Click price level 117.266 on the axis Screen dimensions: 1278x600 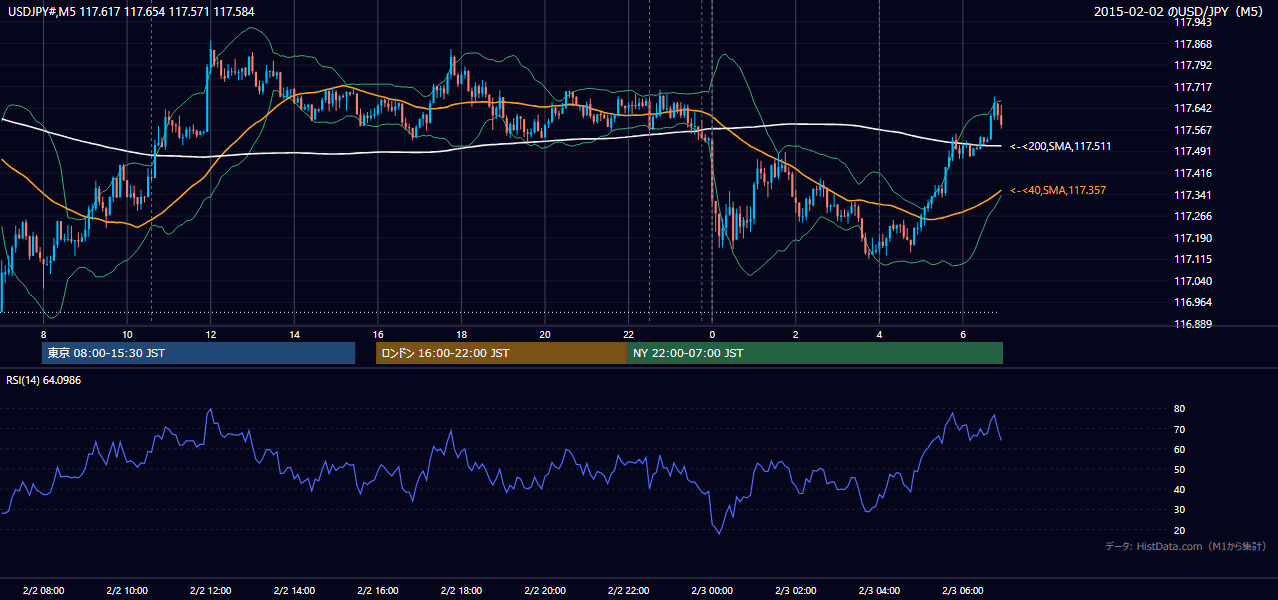1192,216
